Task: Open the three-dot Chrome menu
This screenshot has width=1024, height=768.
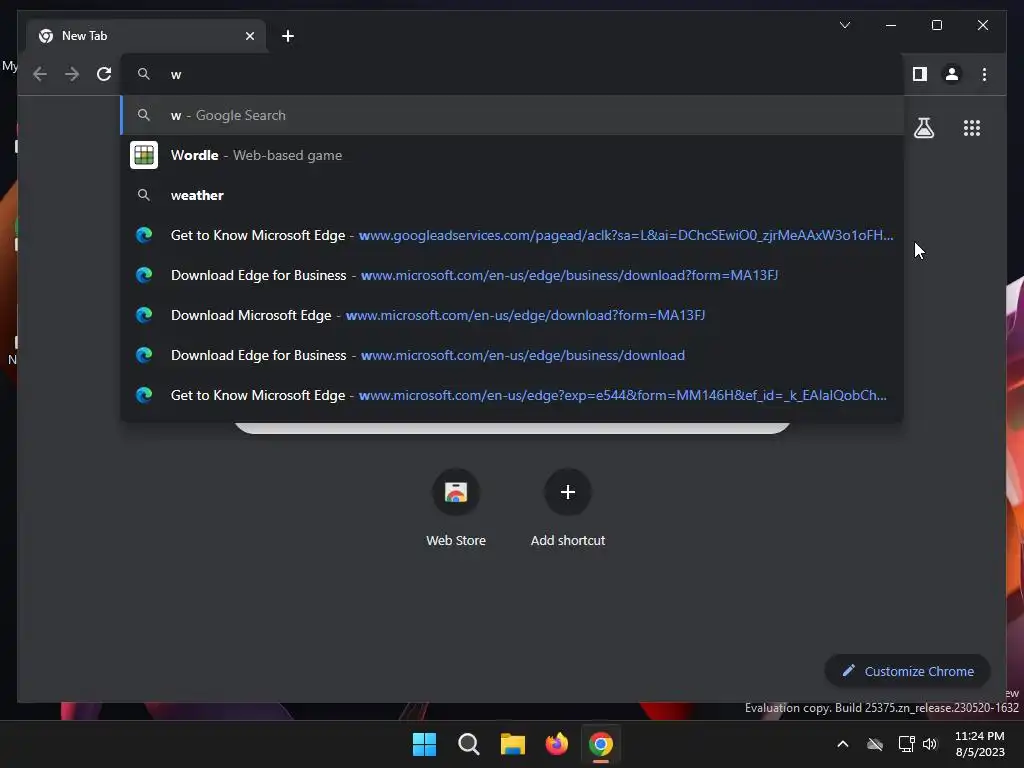Action: tap(984, 74)
